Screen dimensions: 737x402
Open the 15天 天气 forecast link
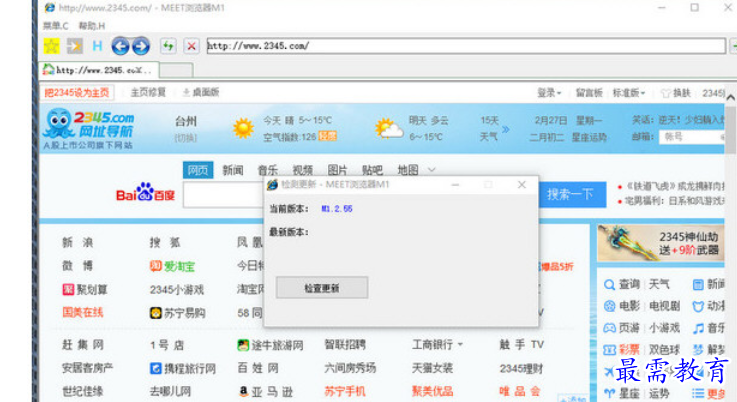click(494, 128)
